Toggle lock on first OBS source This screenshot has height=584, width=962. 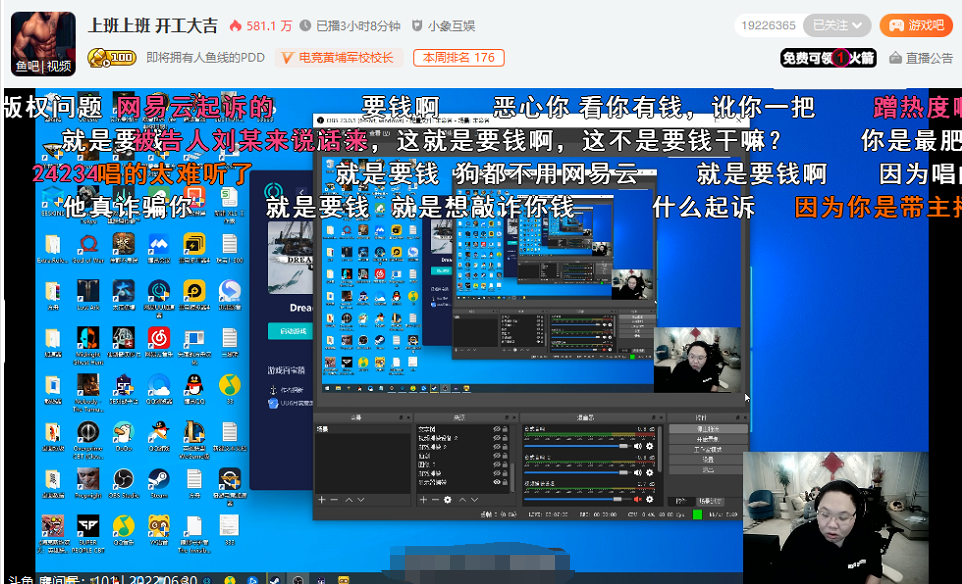click(505, 429)
